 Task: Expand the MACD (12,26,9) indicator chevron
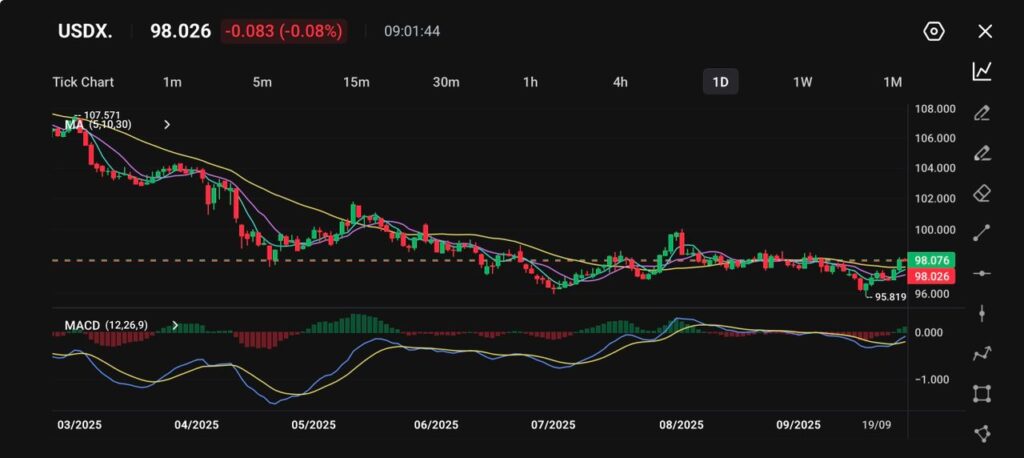pyautogui.click(x=175, y=326)
